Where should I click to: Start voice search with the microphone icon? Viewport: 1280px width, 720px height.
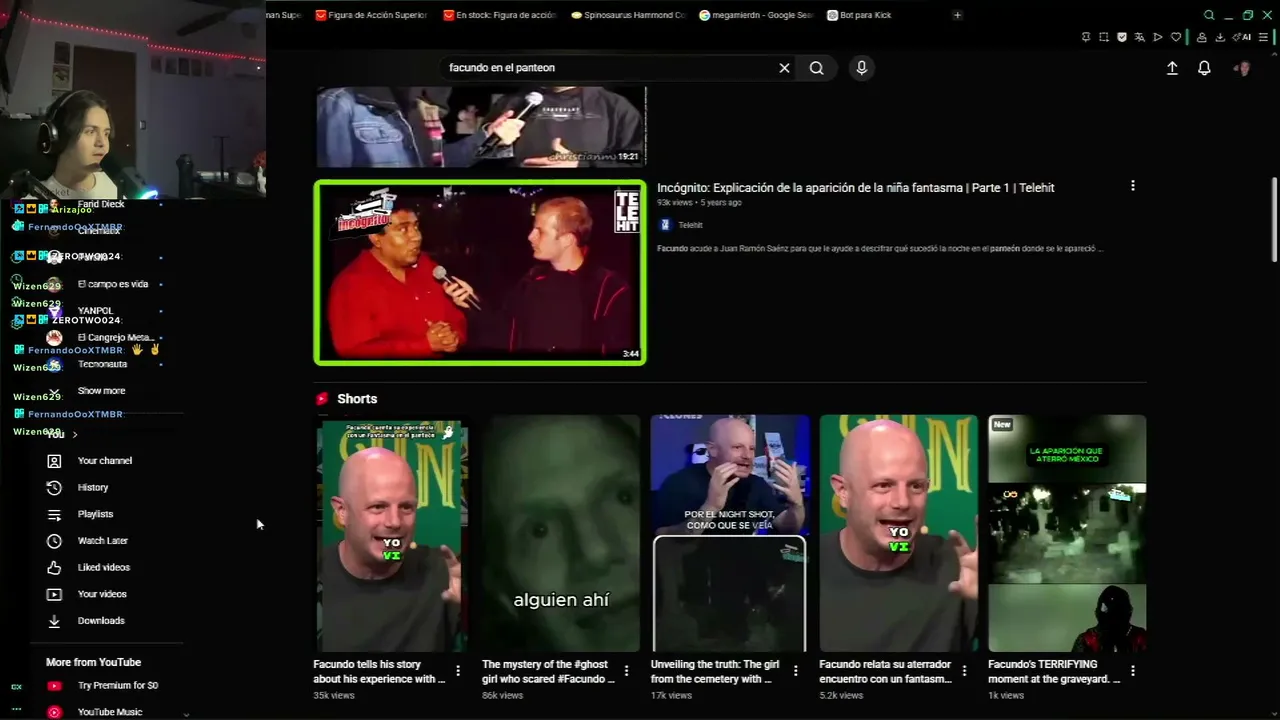point(861,68)
